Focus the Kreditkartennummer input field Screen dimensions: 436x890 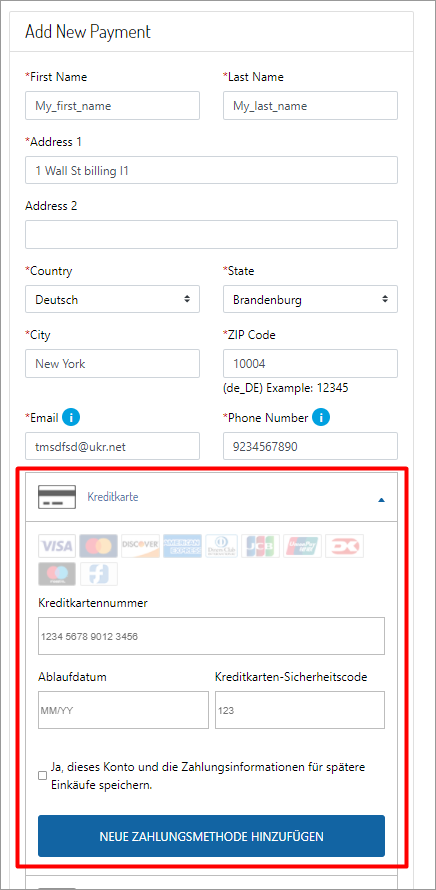(211, 636)
